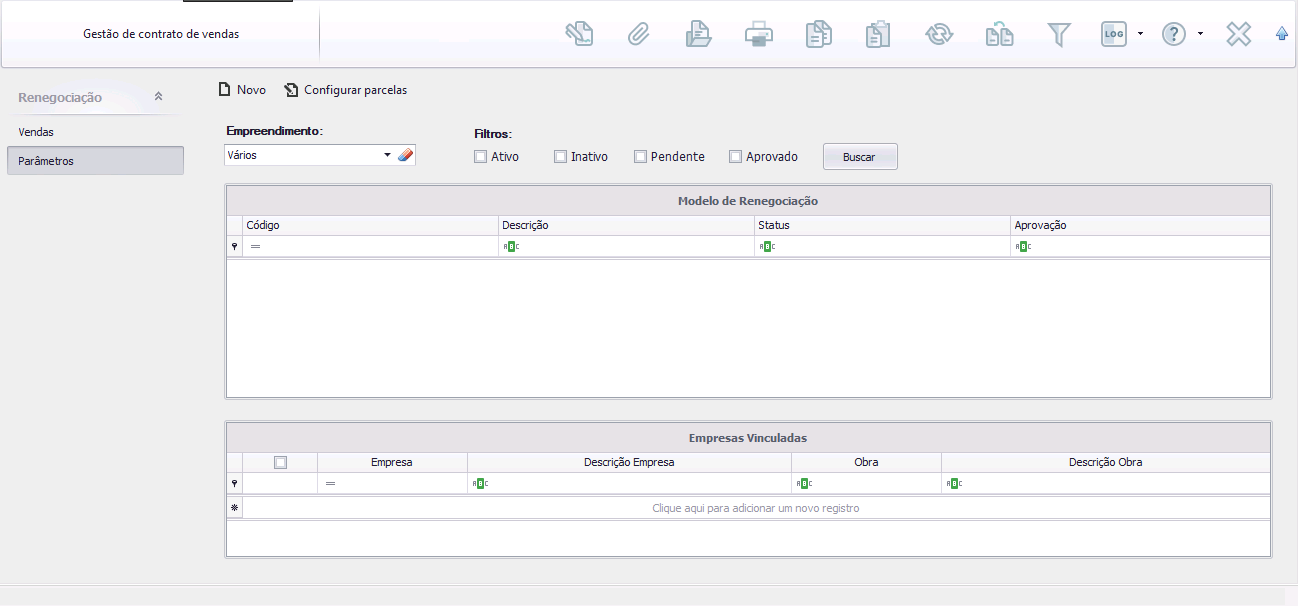Expand the LOG button dropdown arrow

tap(1140, 34)
